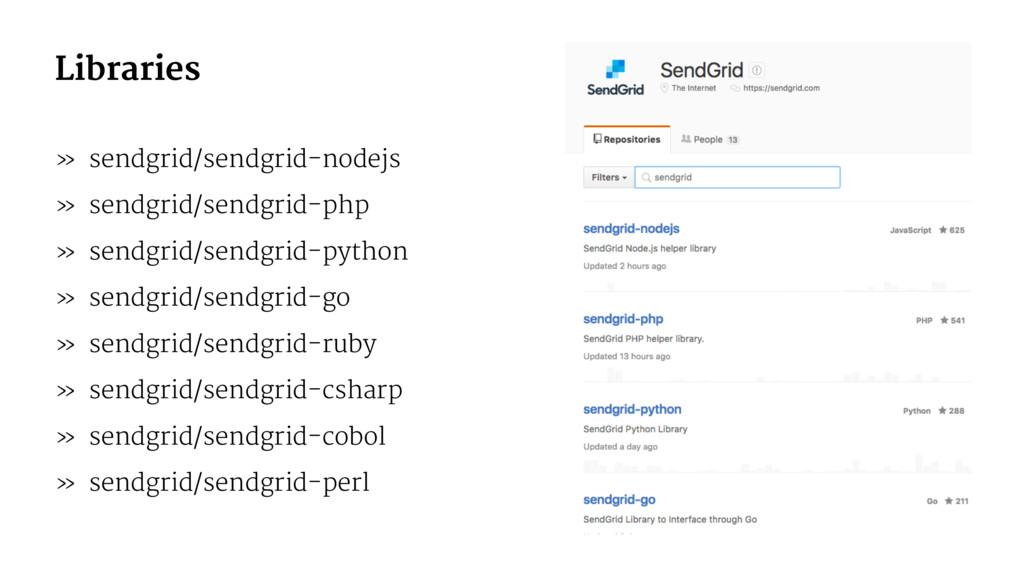
Task: Click the SendGrid logo image
Action: (x=615, y=78)
